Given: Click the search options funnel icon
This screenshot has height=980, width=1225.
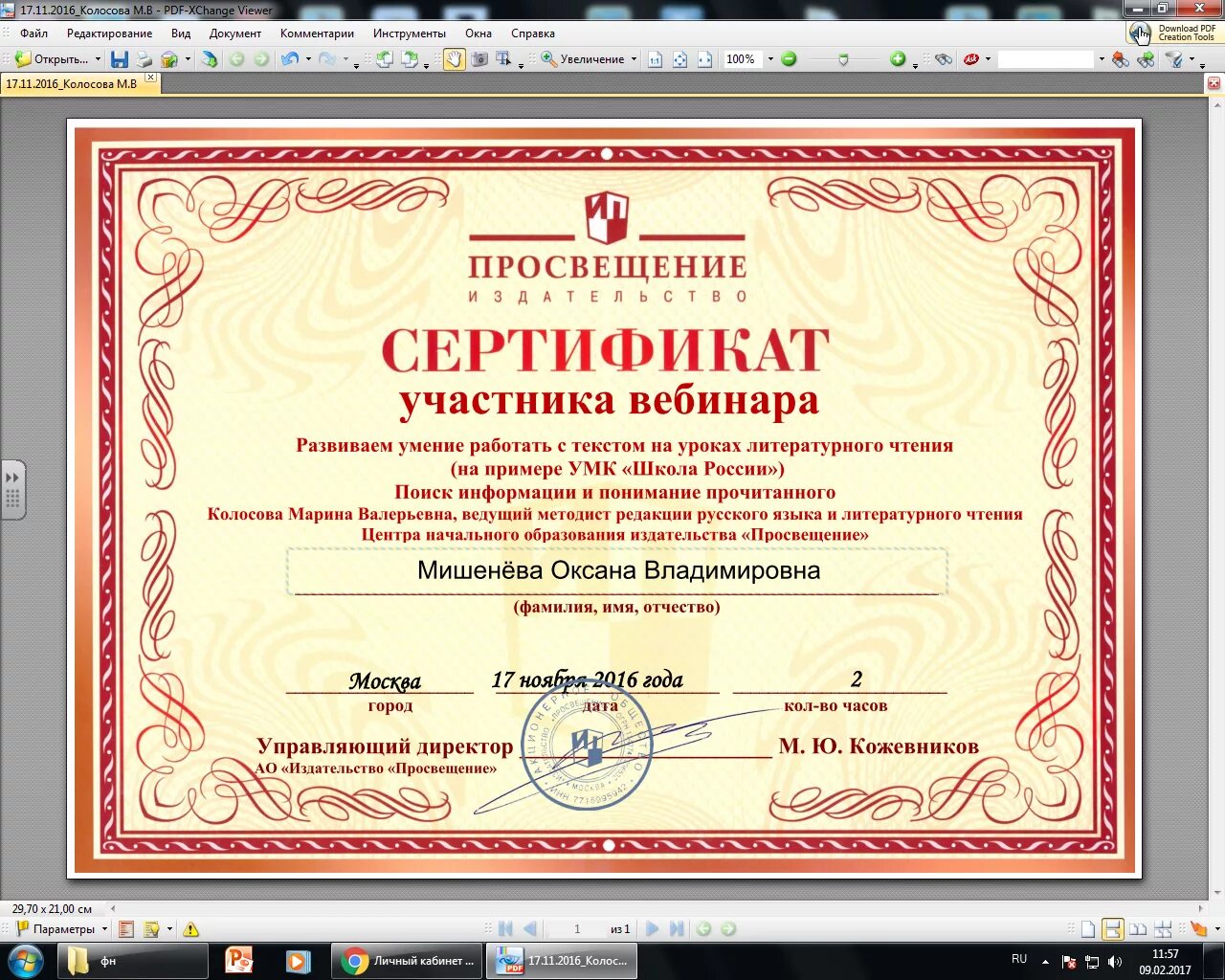Looking at the screenshot, I should coord(1173,59).
